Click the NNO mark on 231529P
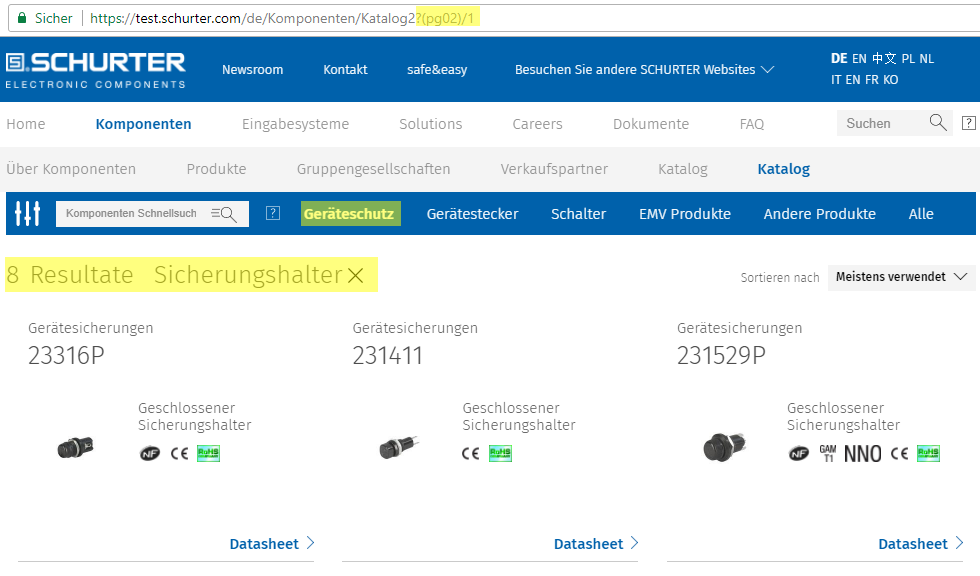980x576 pixels. (862, 454)
